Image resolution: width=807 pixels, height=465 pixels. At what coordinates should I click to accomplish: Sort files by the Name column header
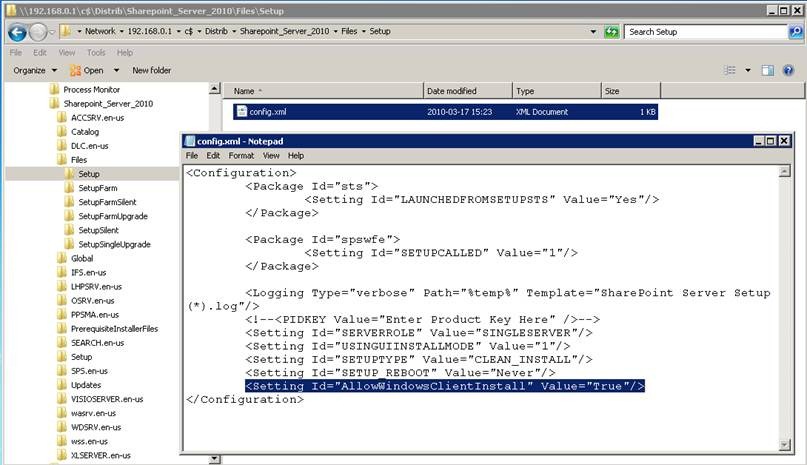click(x=323, y=91)
